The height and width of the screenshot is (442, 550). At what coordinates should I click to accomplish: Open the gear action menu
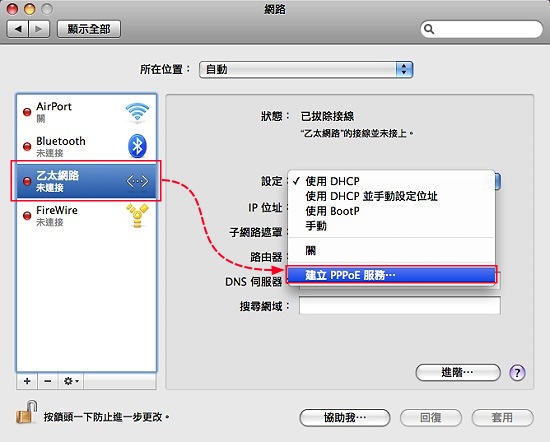point(71,381)
